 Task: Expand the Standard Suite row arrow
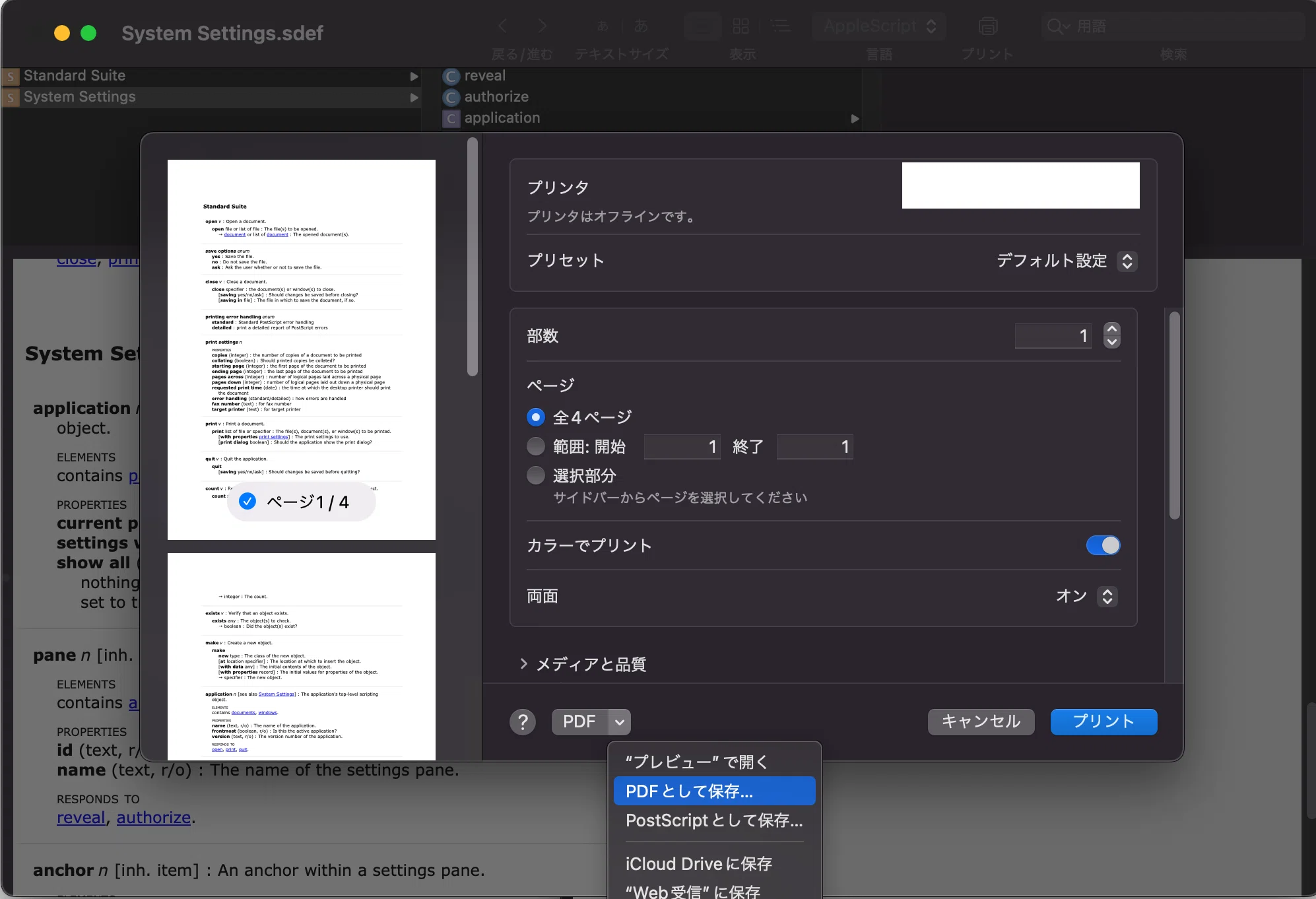414,77
